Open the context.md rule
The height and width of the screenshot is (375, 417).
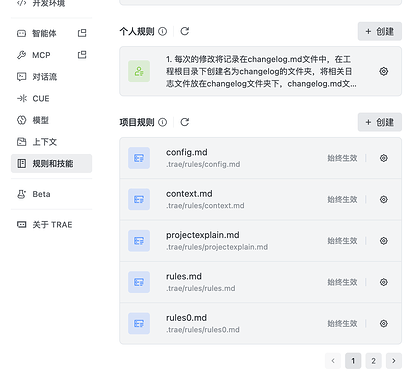coord(260,199)
